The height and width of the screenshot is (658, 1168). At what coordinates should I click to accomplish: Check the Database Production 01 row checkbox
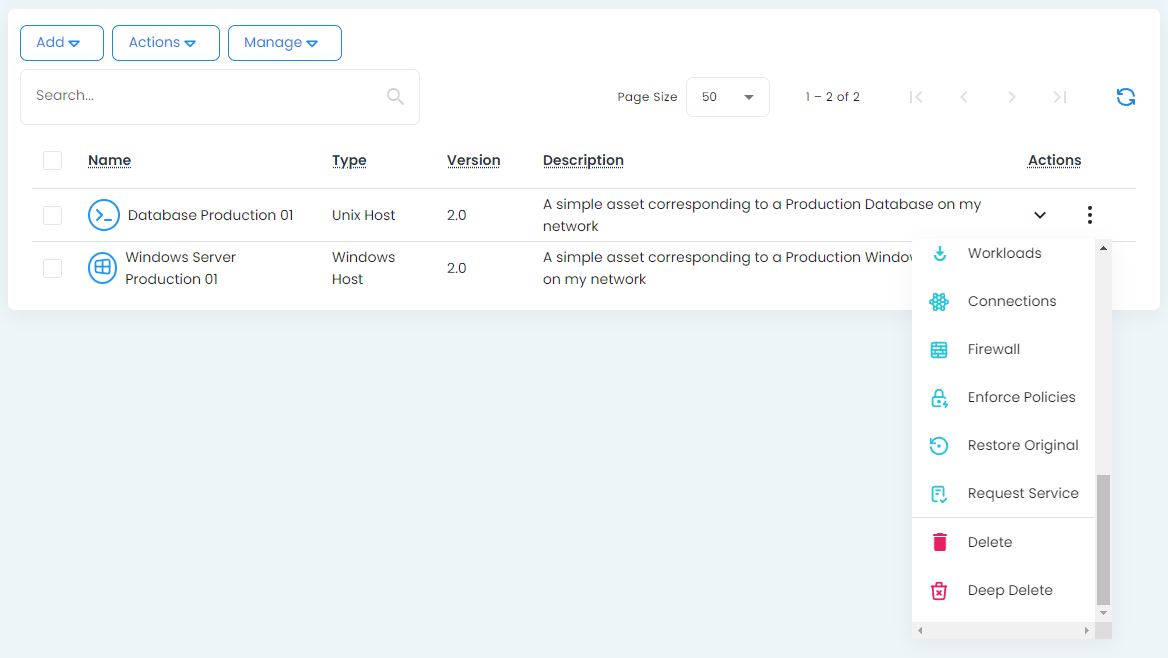[53, 215]
